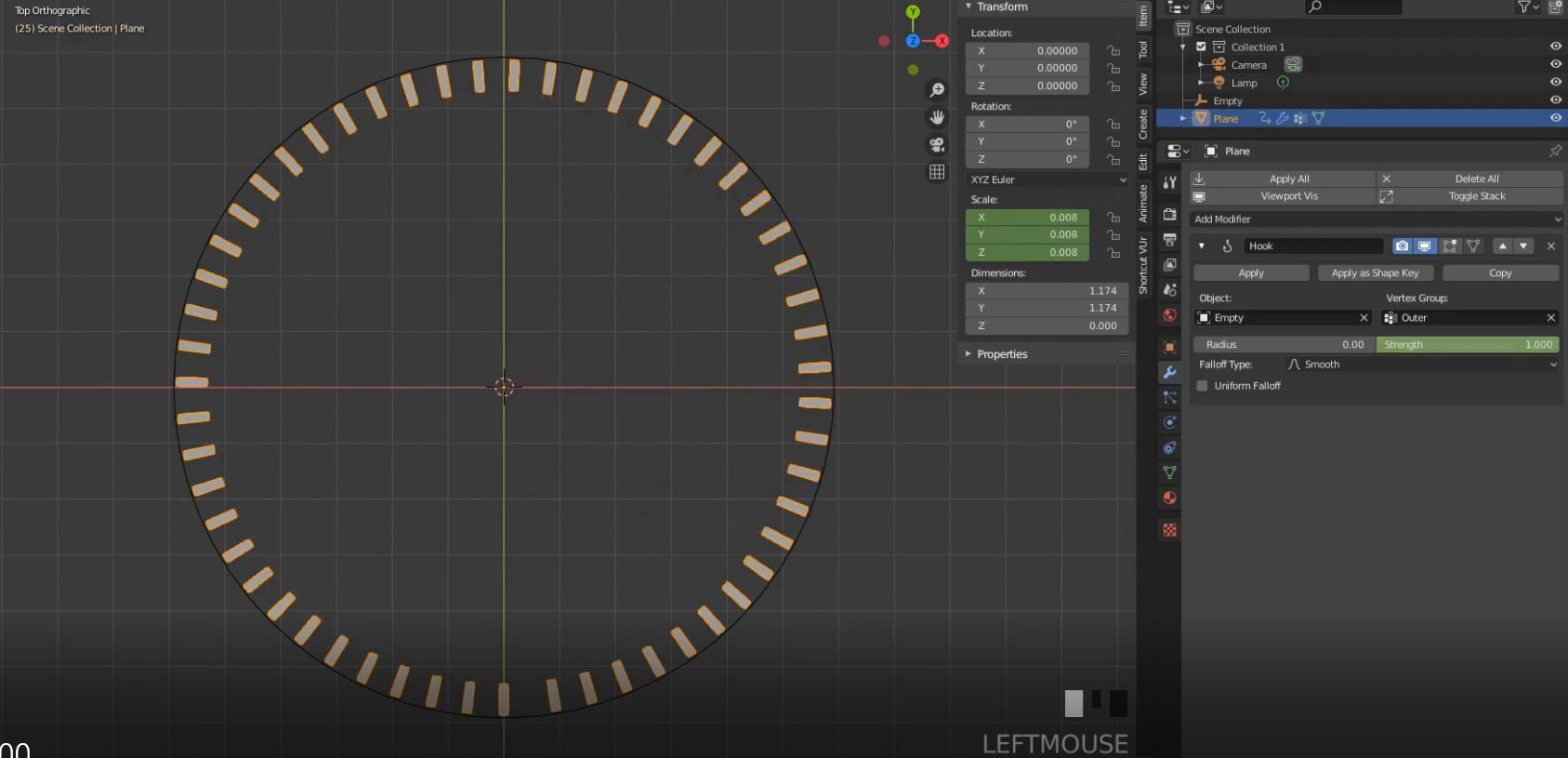
Task: Toggle camera view icon in viewport
Action: point(937,144)
